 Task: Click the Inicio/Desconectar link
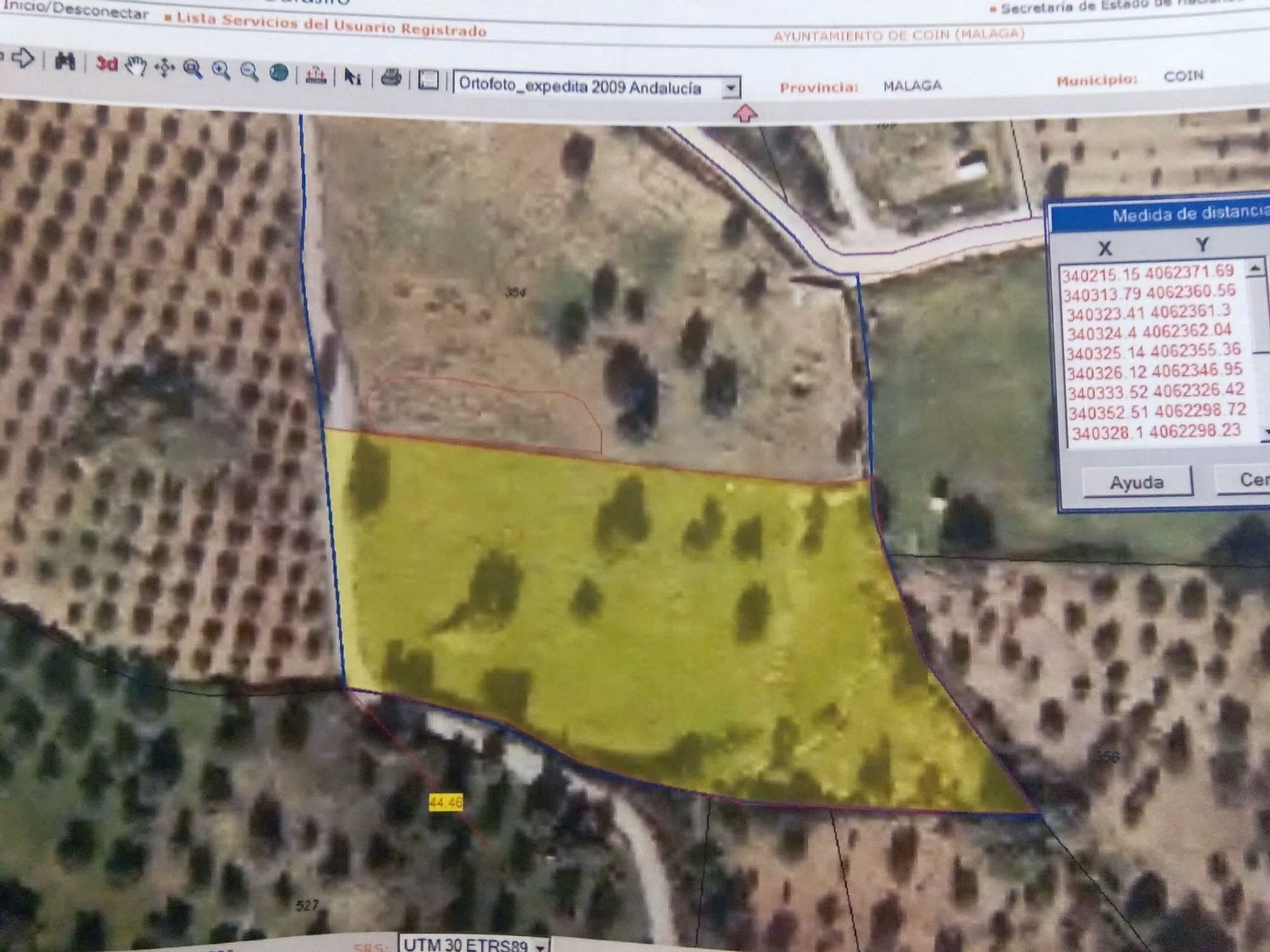point(75,10)
